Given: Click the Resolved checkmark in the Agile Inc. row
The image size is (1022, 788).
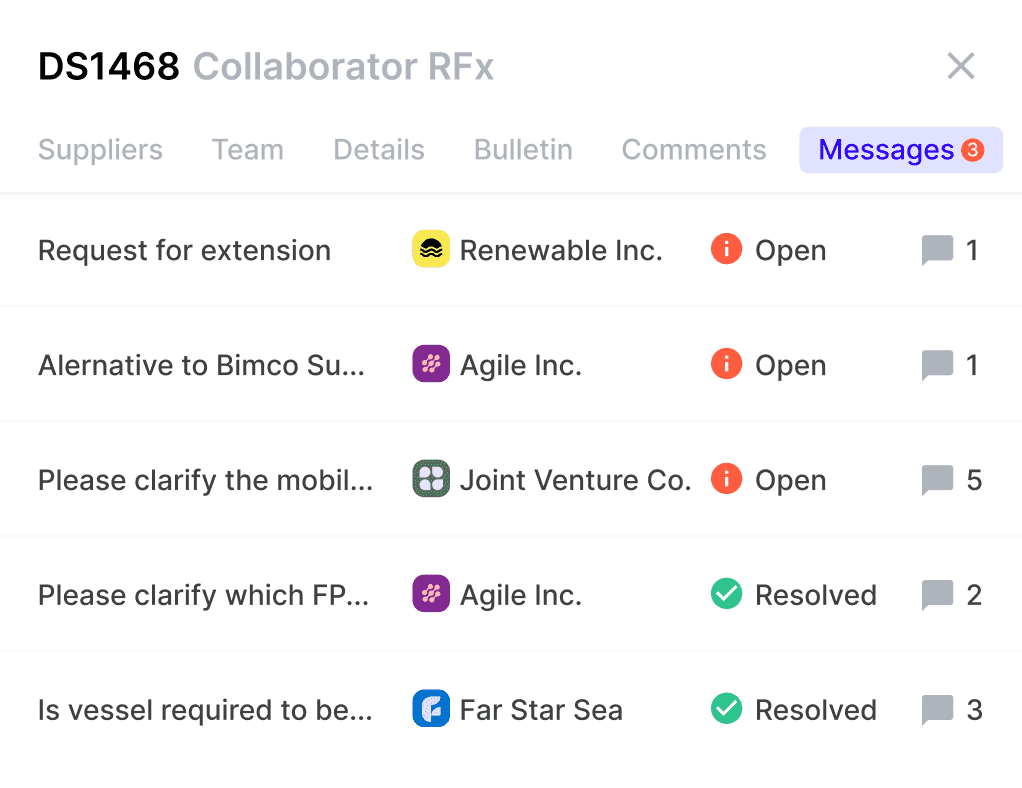Looking at the screenshot, I should [x=726, y=594].
